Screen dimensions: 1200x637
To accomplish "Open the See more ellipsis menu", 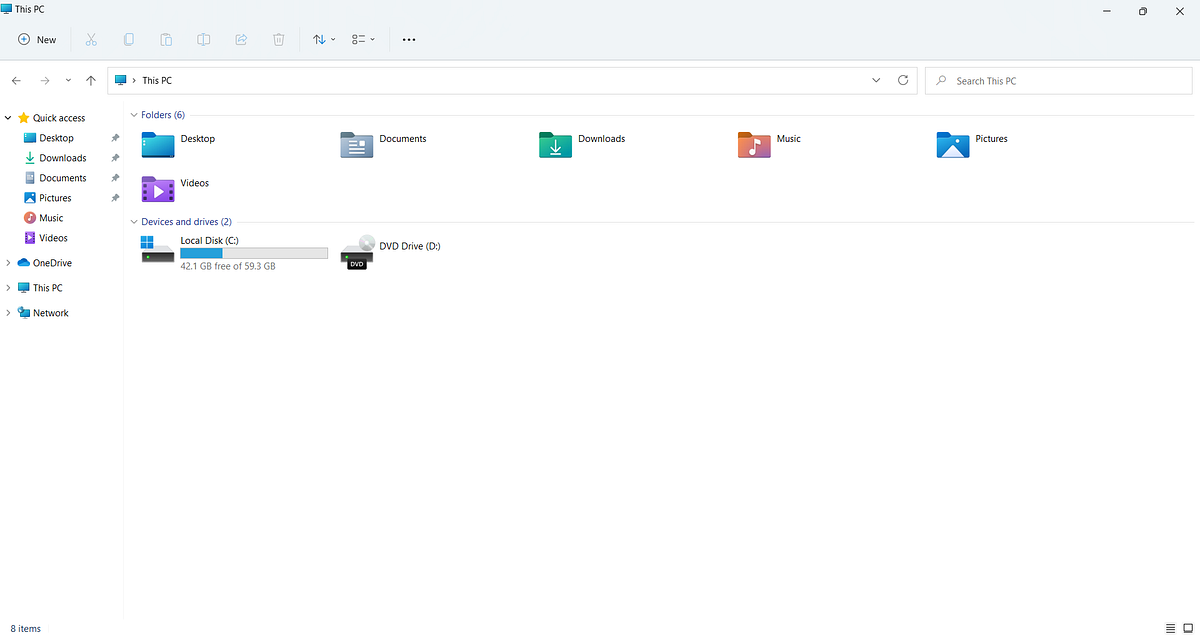I will point(409,39).
